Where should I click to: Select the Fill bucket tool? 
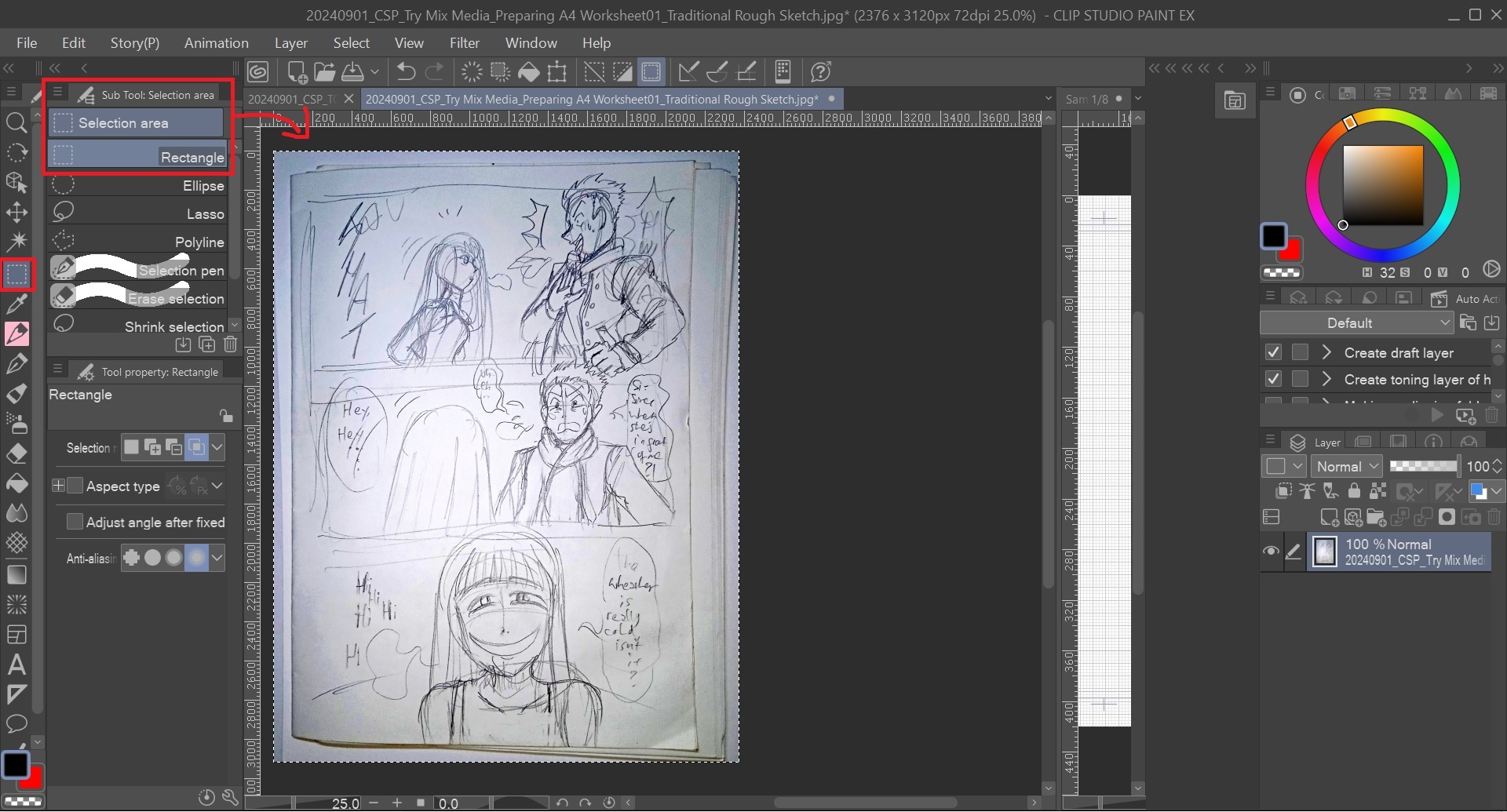coord(16,484)
